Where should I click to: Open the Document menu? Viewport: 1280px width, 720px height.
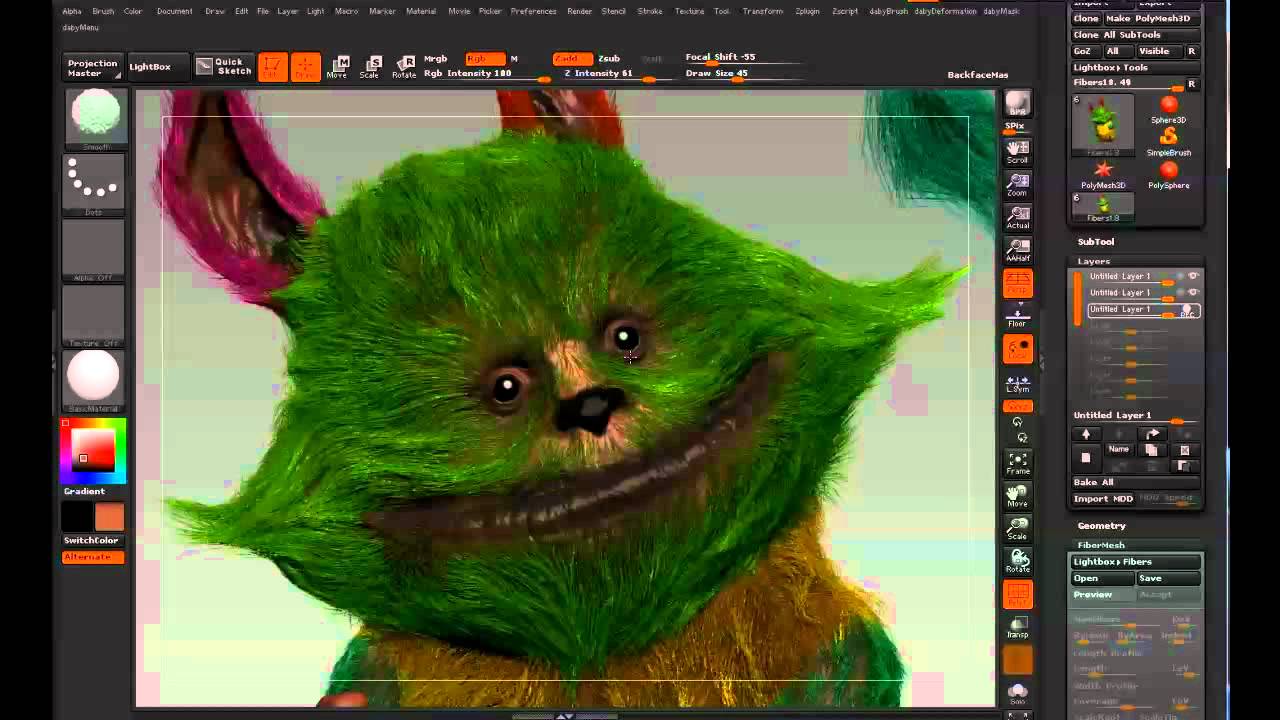174,11
